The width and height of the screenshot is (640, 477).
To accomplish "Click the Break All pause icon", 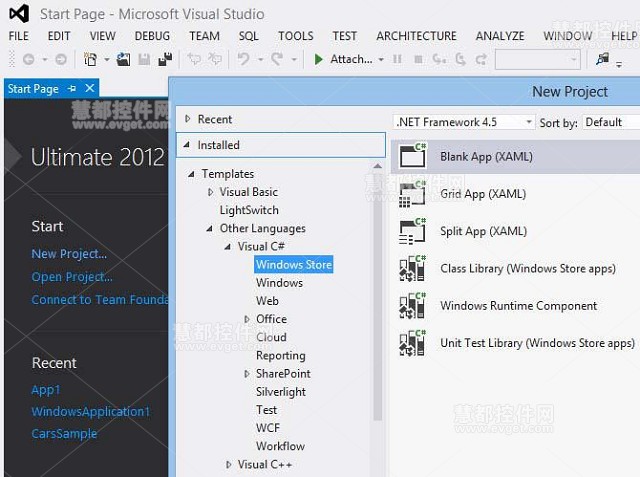I will click(x=397, y=60).
